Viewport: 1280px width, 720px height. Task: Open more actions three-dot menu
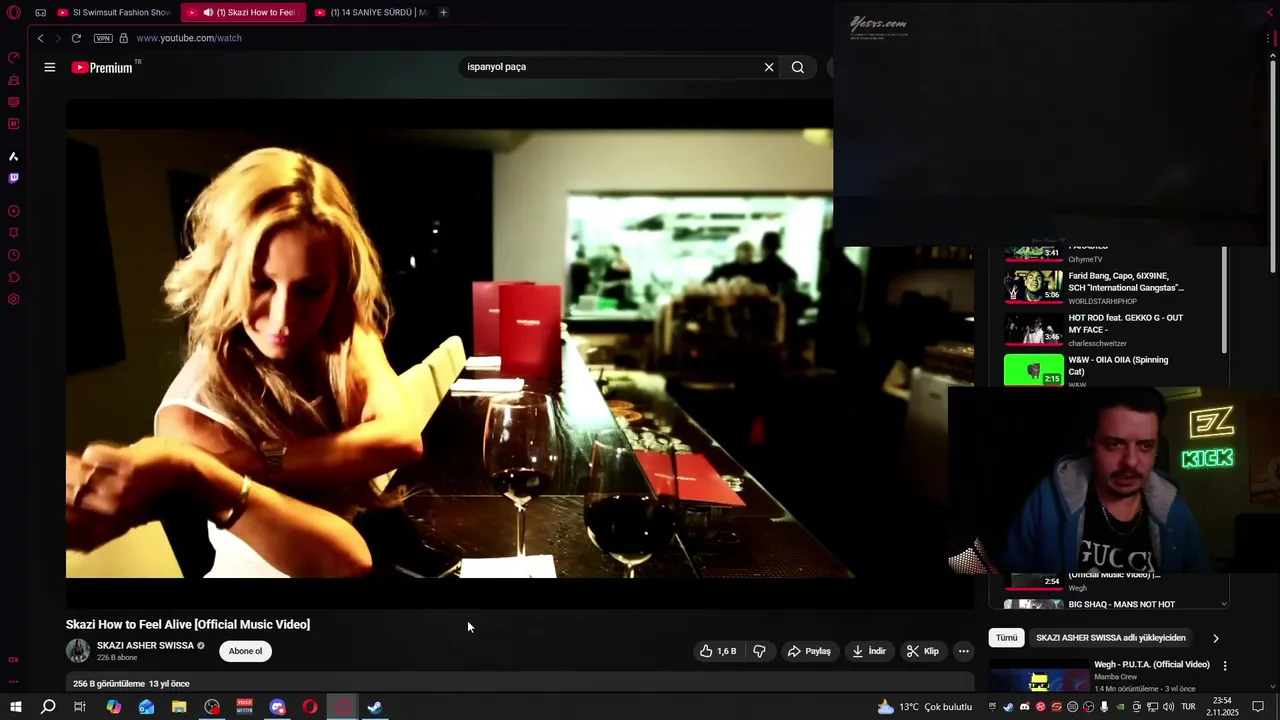coord(964,651)
